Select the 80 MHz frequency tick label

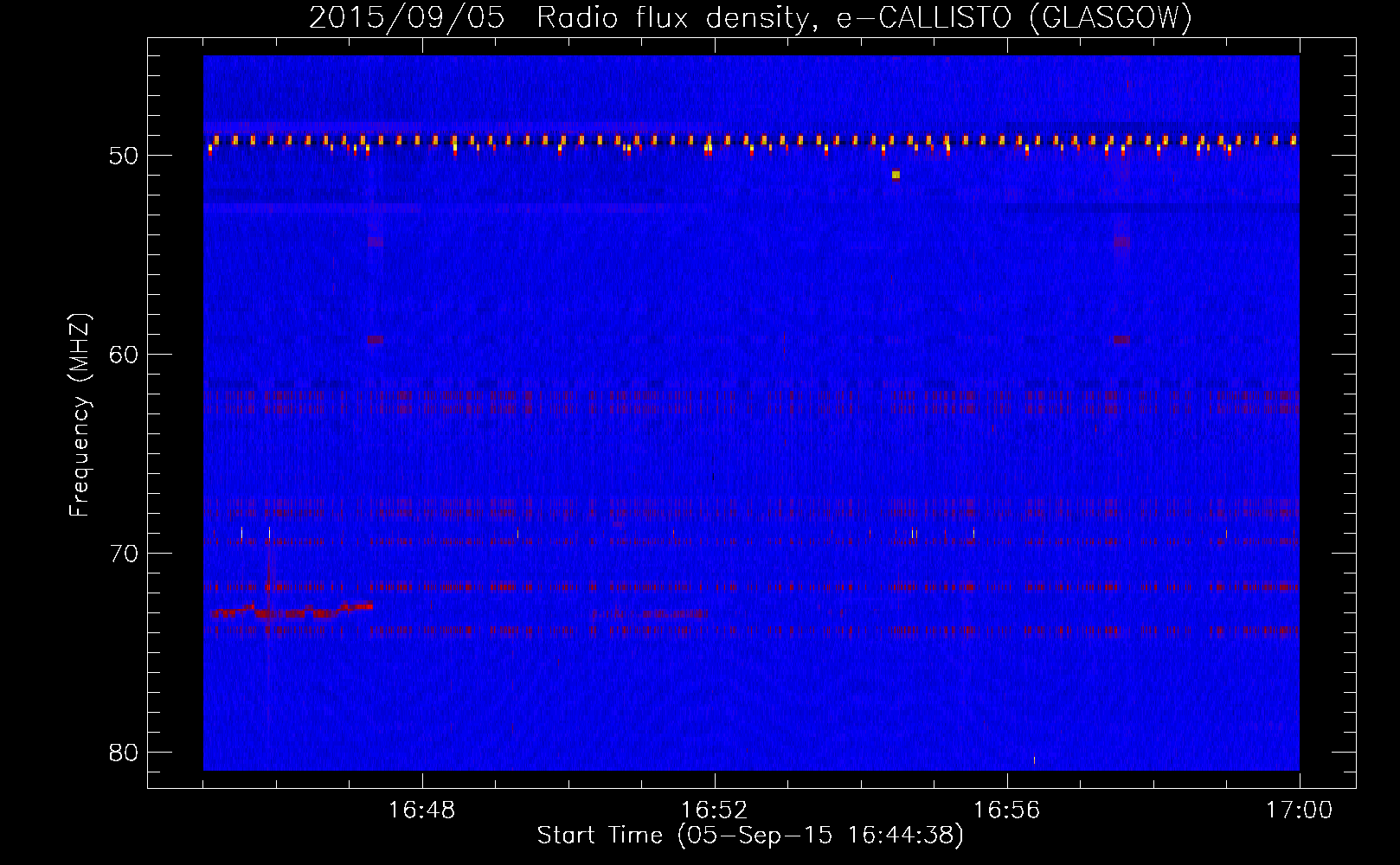125,753
